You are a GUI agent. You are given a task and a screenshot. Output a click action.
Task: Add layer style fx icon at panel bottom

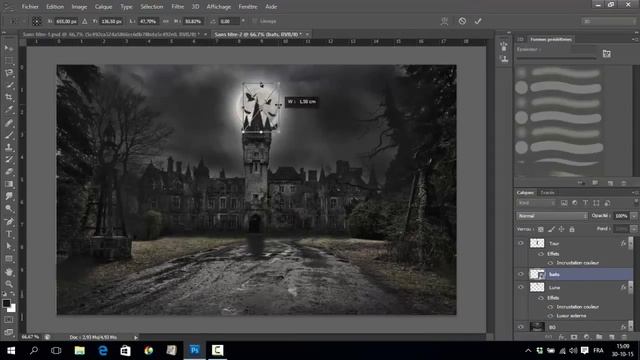(562, 337)
